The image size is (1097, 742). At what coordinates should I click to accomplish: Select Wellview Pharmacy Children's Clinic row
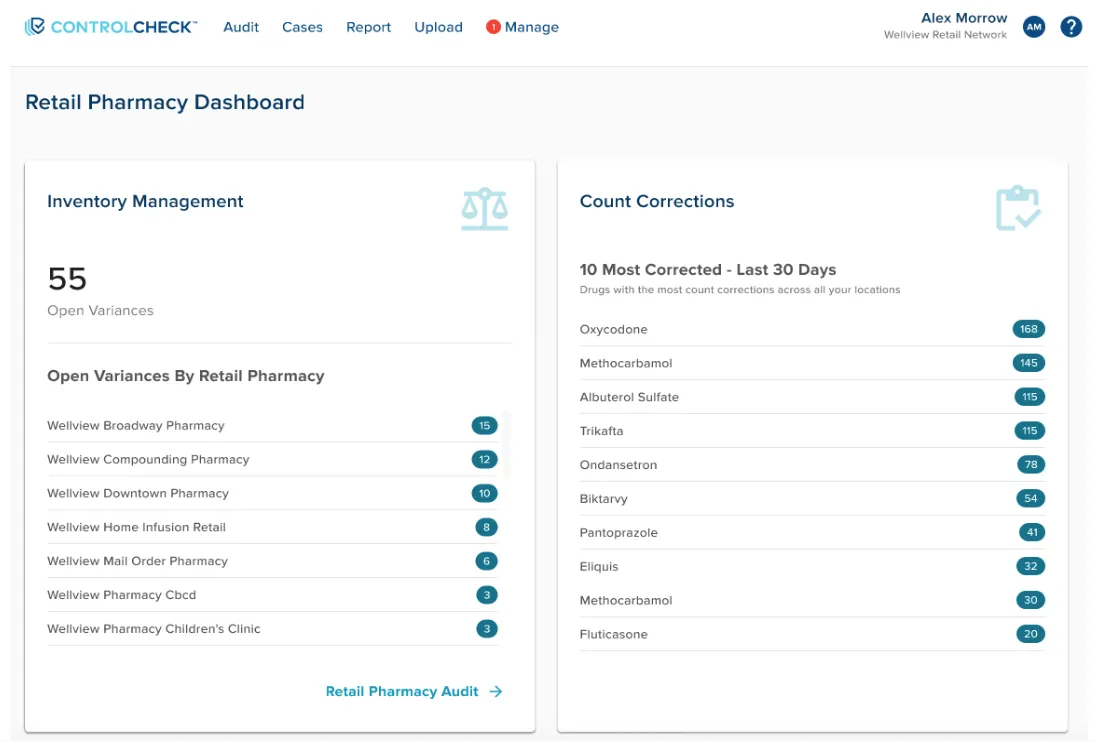click(272, 629)
